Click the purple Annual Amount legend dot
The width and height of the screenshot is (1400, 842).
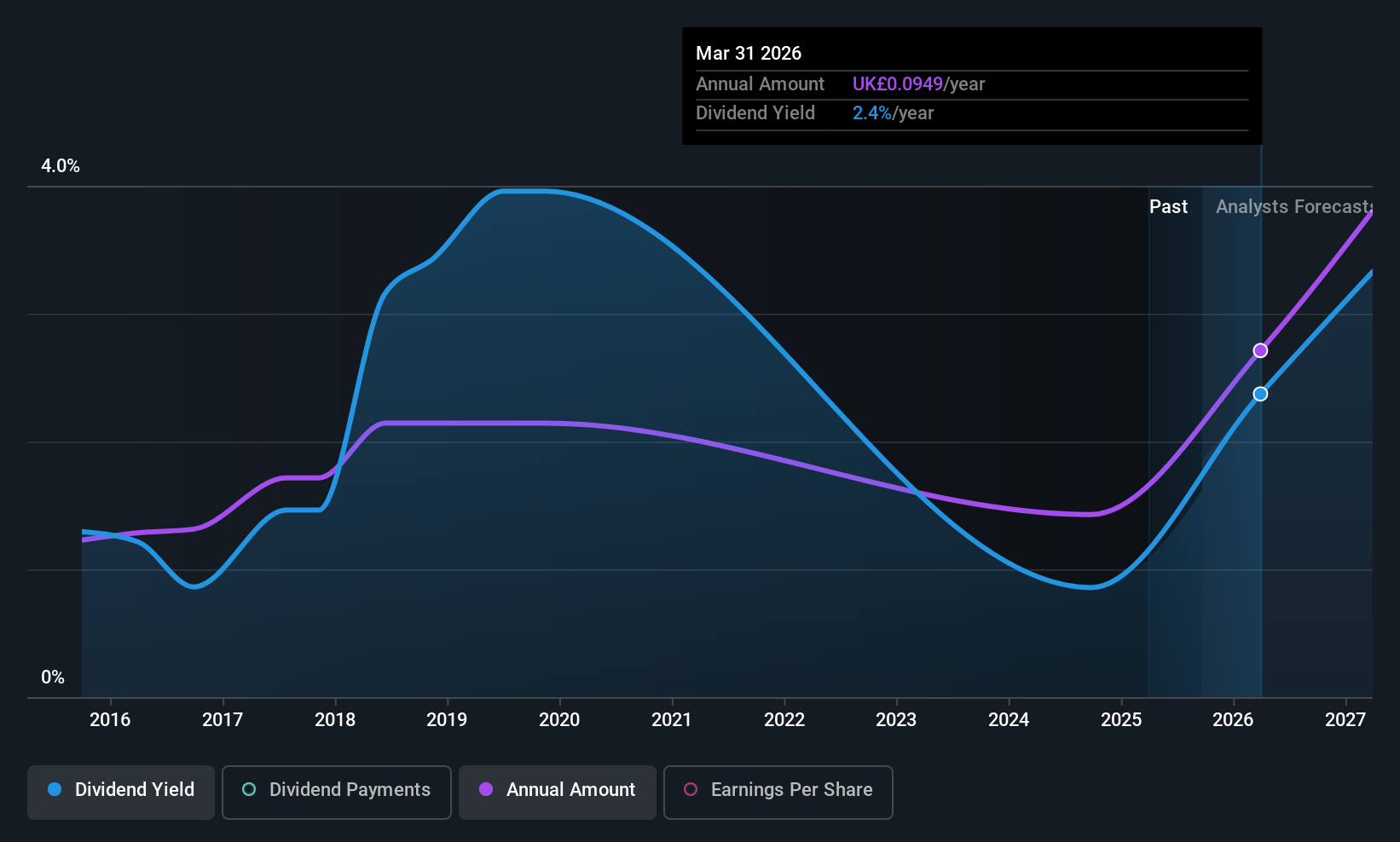click(x=486, y=789)
